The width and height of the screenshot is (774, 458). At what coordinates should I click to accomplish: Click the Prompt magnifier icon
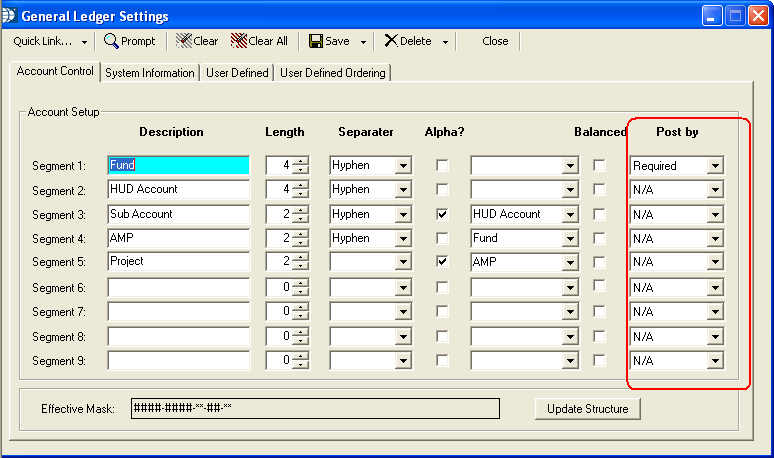pos(111,41)
